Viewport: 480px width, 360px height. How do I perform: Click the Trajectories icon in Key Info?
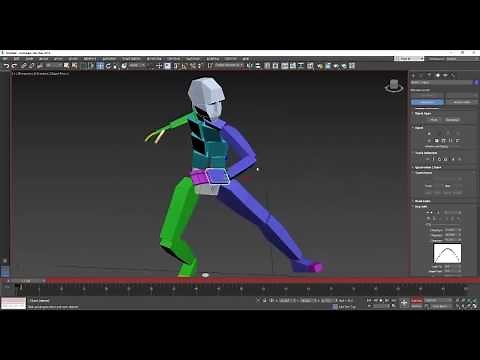[x=459, y=218]
